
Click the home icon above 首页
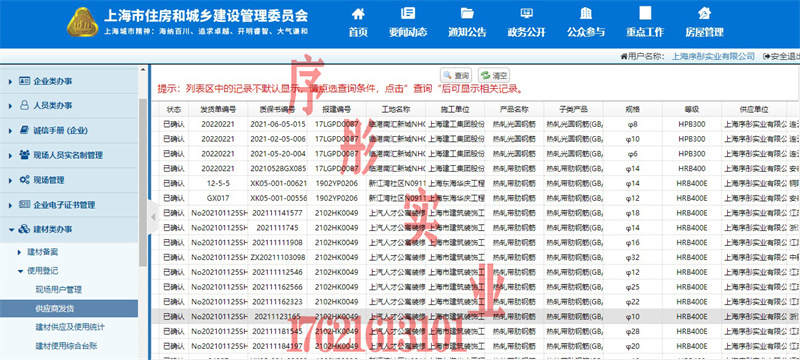click(358, 13)
